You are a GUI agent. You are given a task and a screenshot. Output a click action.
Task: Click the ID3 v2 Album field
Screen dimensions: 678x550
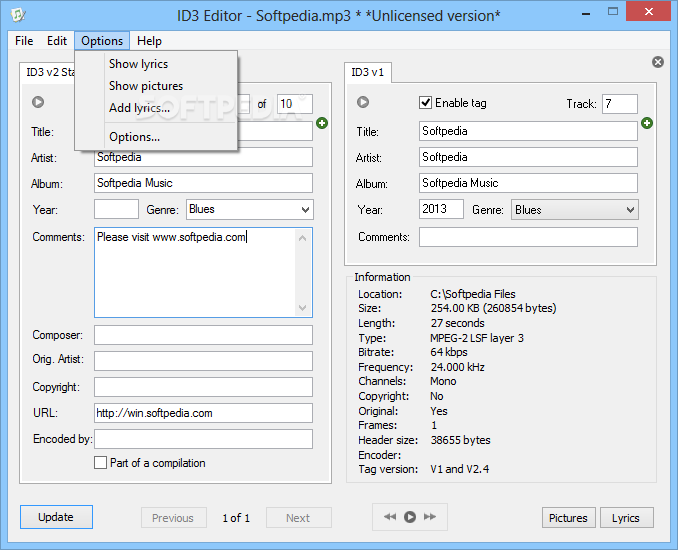point(203,183)
